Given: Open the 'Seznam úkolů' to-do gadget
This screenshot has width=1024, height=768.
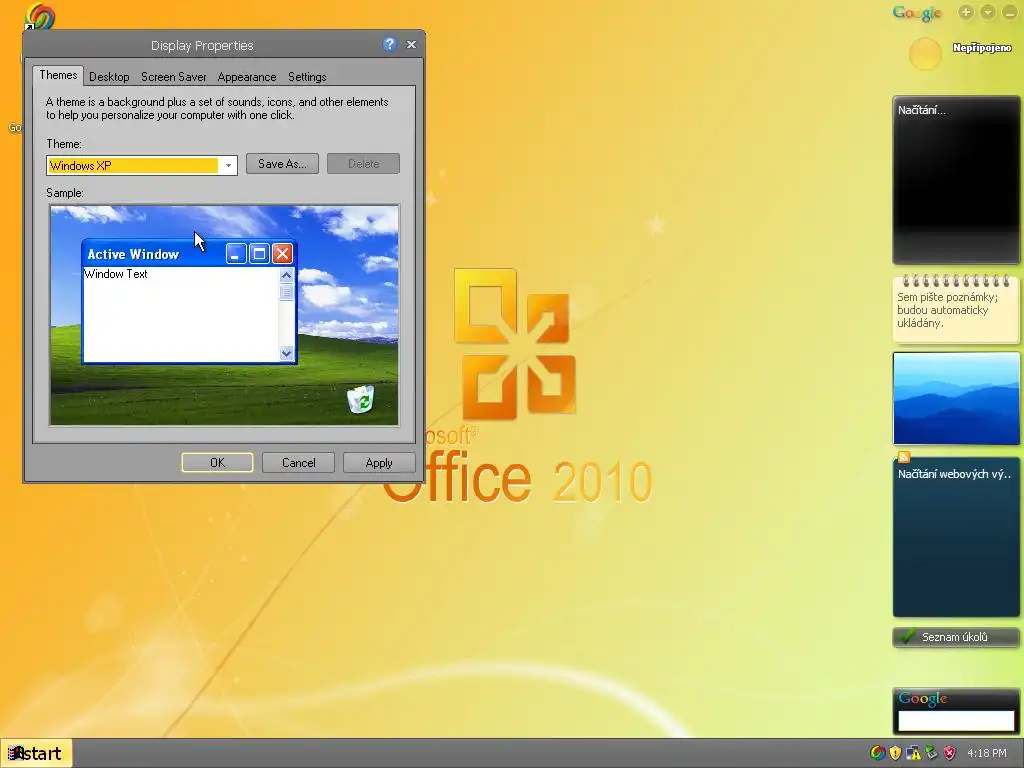Looking at the screenshot, I should (x=956, y=637).
